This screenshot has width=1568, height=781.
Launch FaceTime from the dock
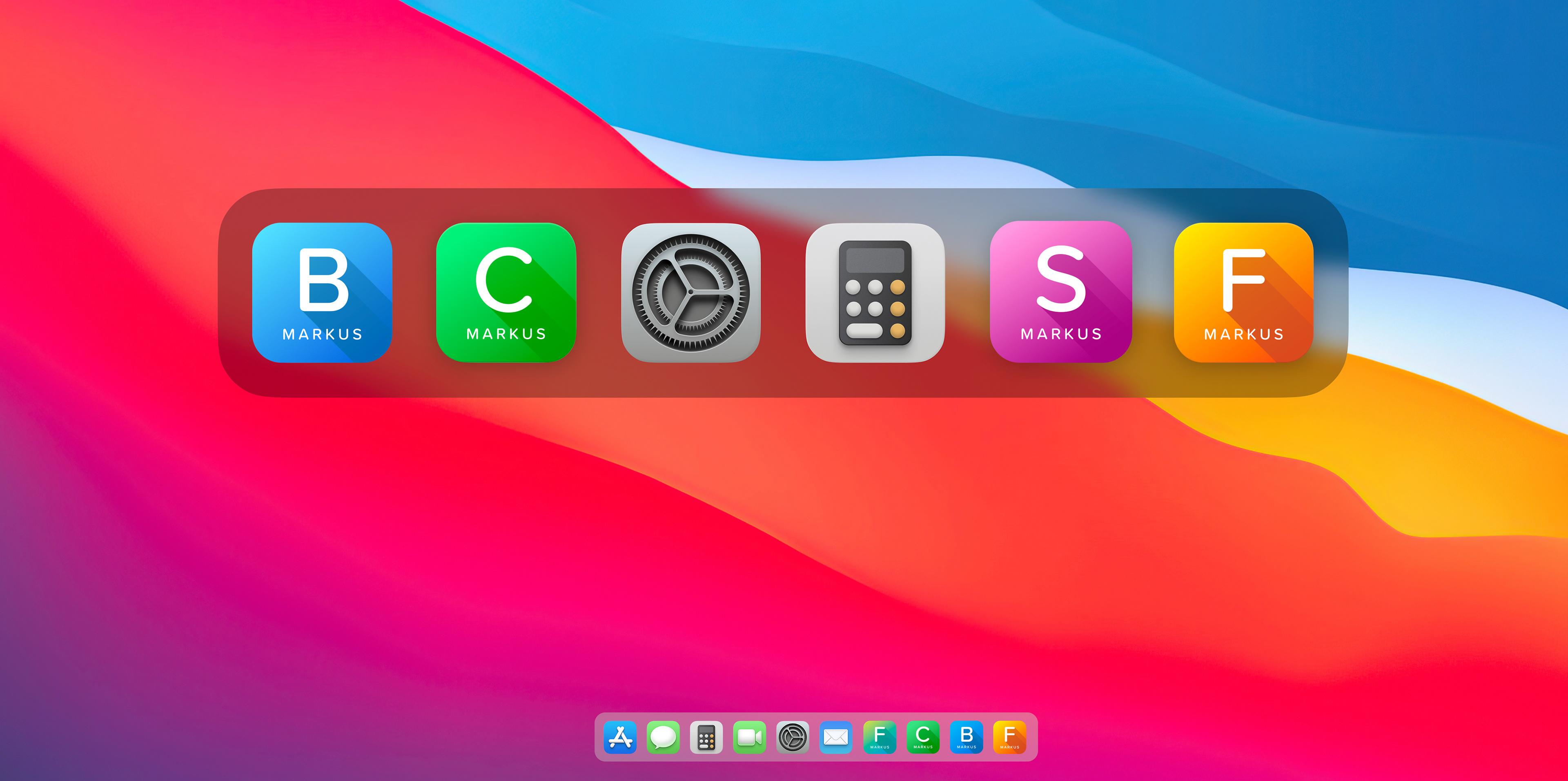pos(749,737)
